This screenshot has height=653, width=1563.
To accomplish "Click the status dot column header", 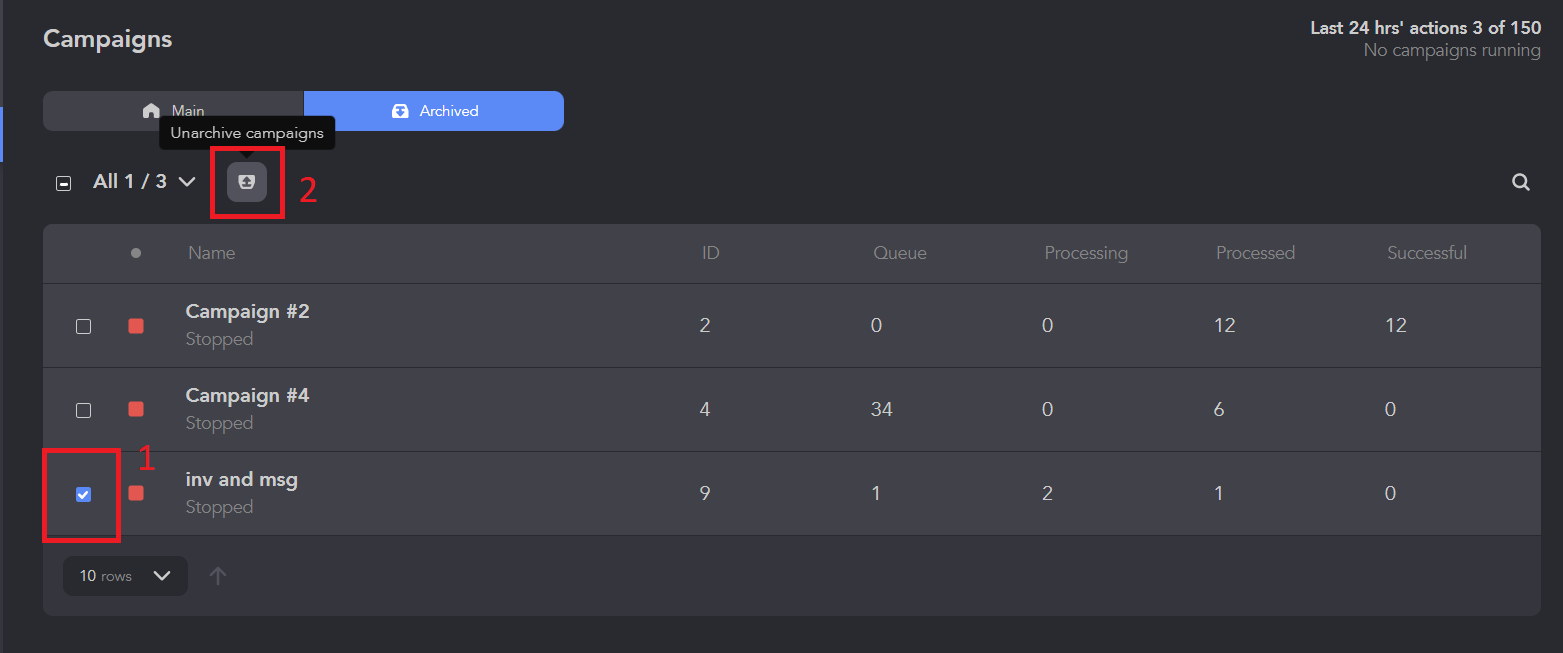I will click(x=136, y=253).
